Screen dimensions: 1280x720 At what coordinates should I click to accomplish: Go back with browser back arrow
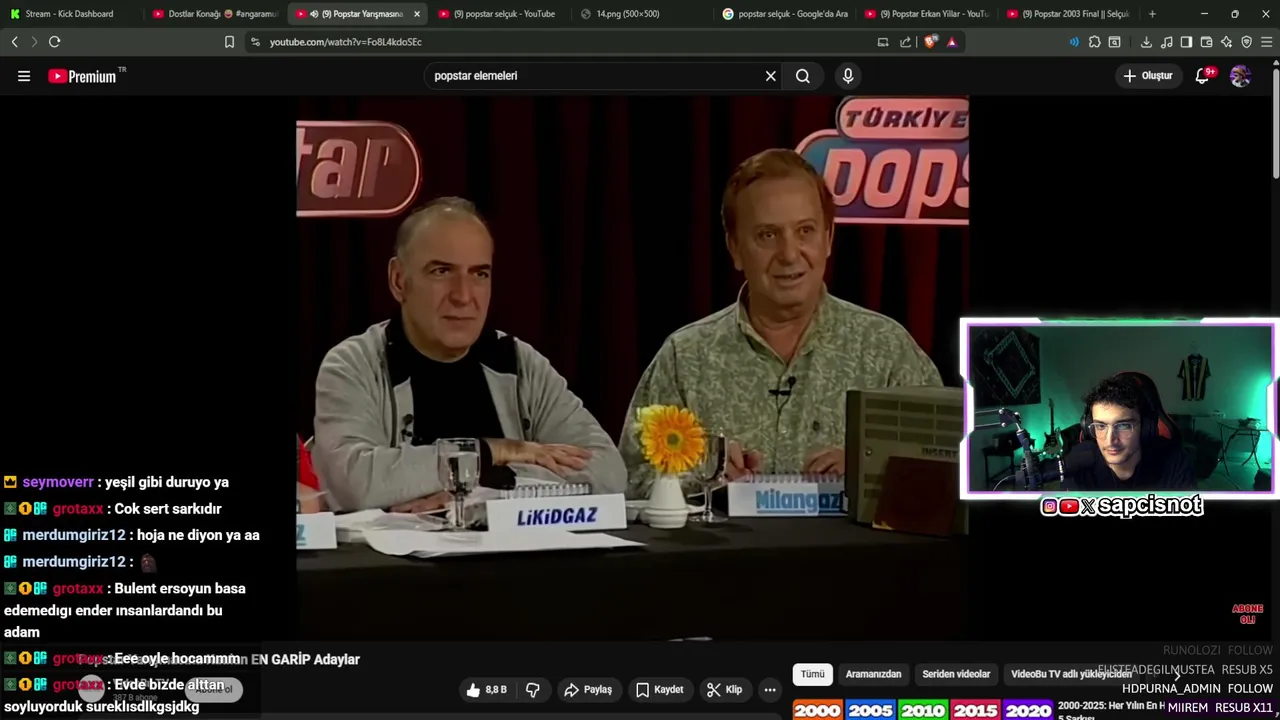pyautogui.click(x=15, y=42)
